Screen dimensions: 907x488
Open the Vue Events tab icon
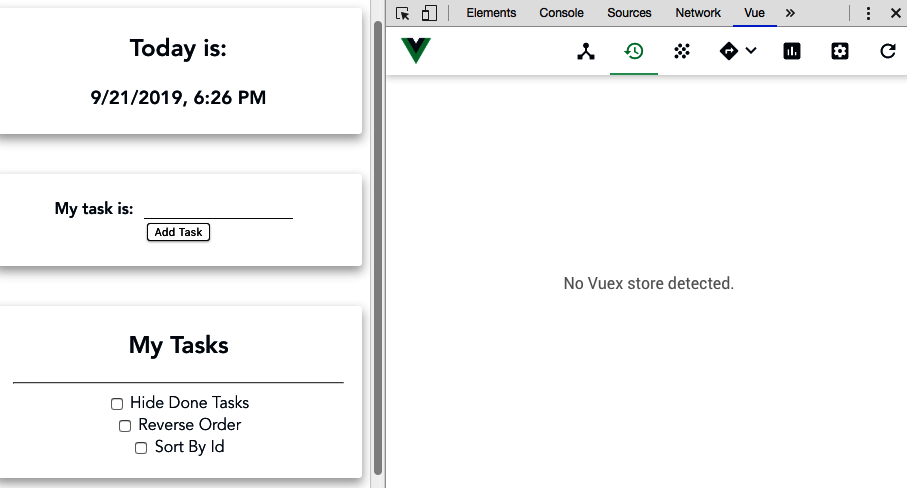click(682, 51)
